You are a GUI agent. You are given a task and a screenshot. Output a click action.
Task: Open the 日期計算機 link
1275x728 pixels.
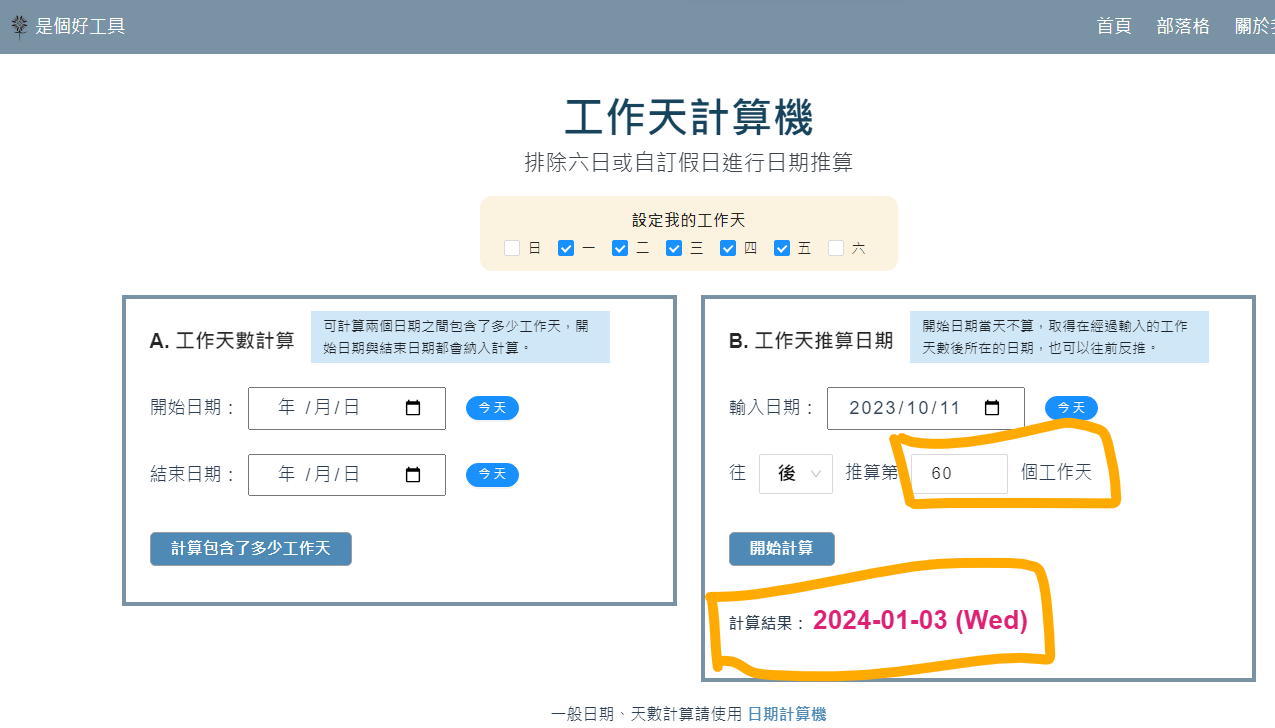(x=787, y=714)
